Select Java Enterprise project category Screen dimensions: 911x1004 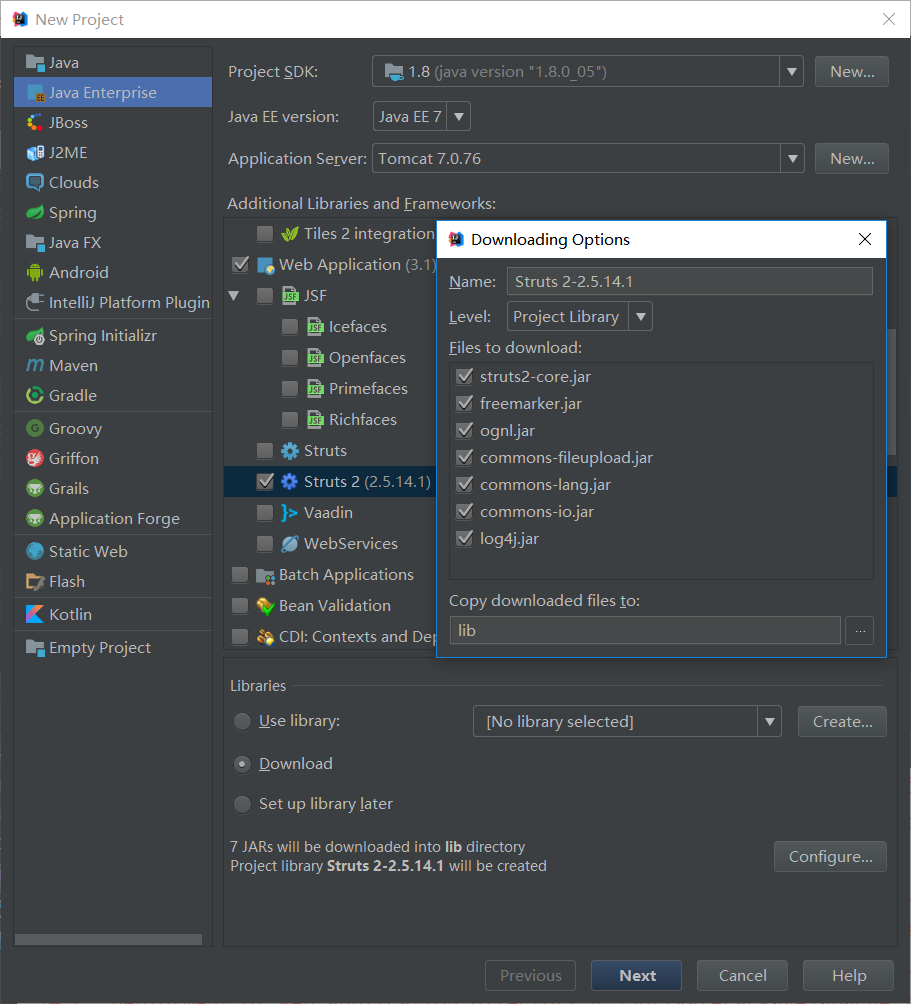pyautogui.click(x=113, y=93)
